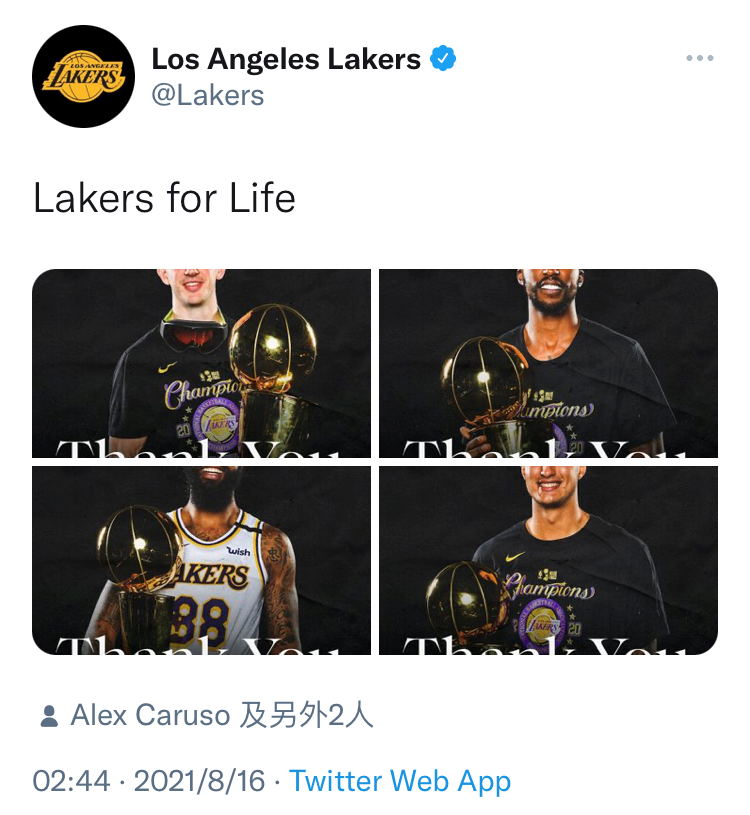This screenshot has height=815, width=750.
Task: Click the 02:44 · 2021/8/16 timestamp
Action: pos(149,781)
